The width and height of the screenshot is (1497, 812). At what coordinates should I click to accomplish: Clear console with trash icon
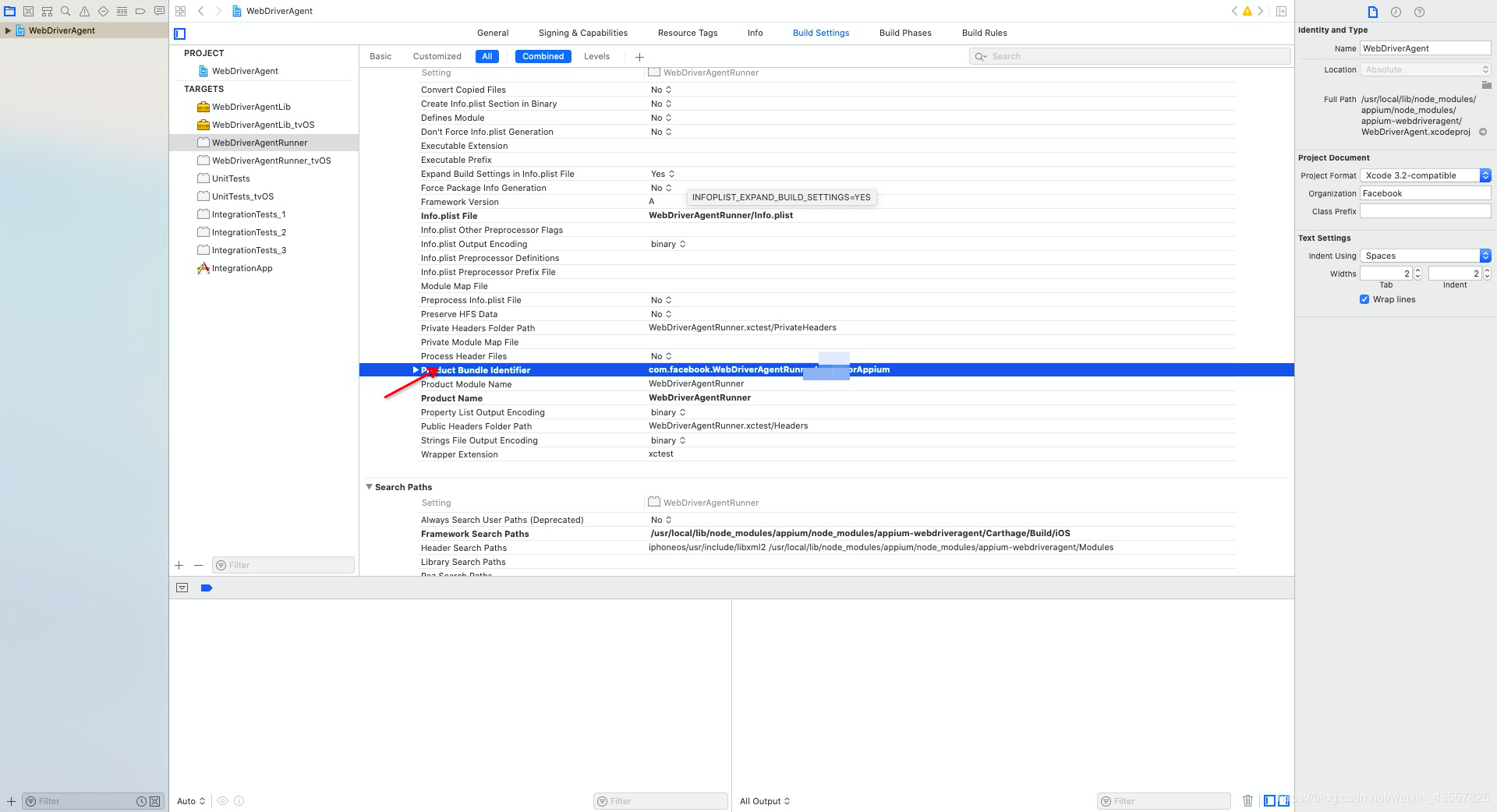[x=1247, y=800]
